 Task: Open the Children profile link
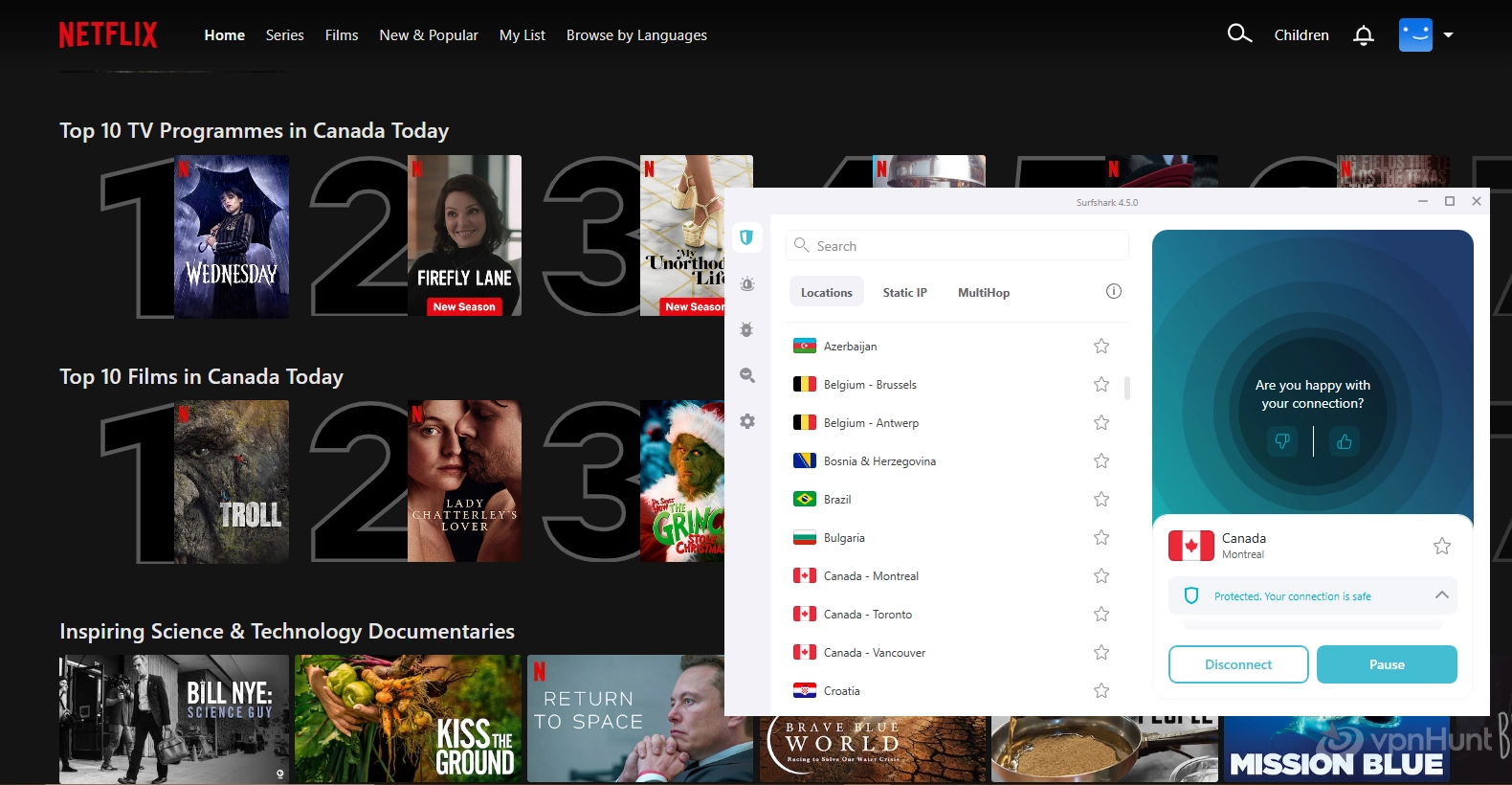coord(1301,35)
